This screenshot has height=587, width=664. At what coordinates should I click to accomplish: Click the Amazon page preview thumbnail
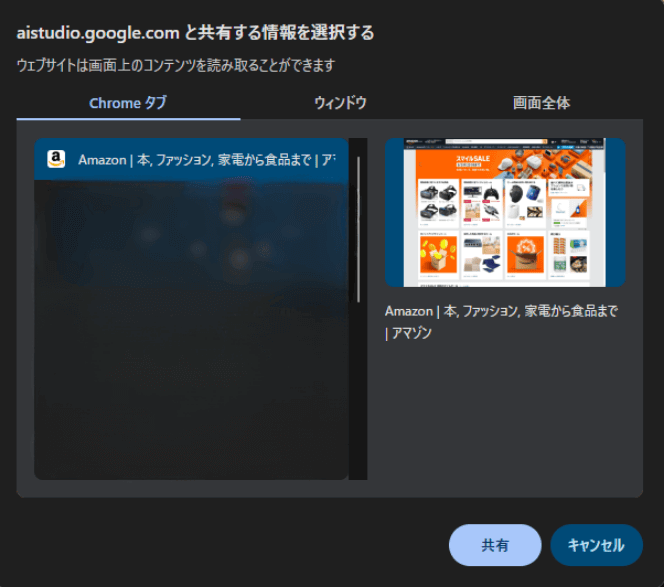tap(505, 213)
